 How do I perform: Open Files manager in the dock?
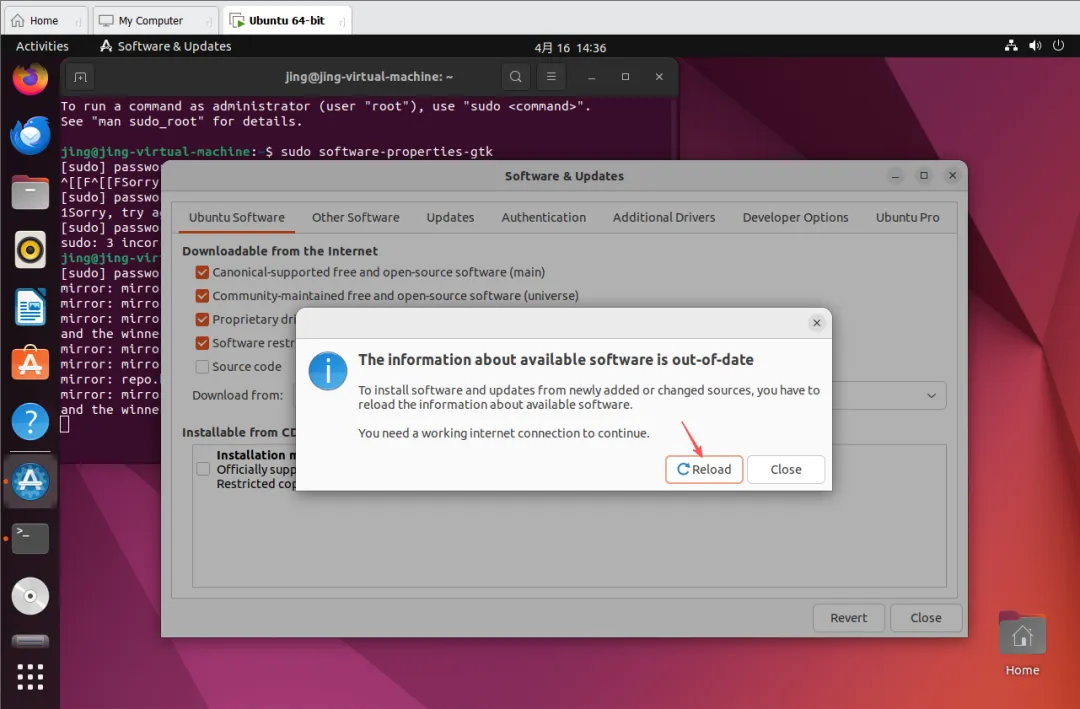tap(30, 192)
